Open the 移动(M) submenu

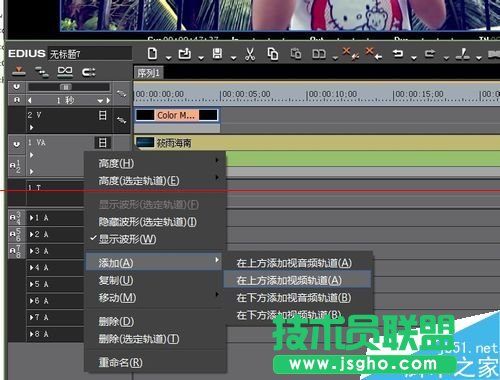[x=155, y=297]
